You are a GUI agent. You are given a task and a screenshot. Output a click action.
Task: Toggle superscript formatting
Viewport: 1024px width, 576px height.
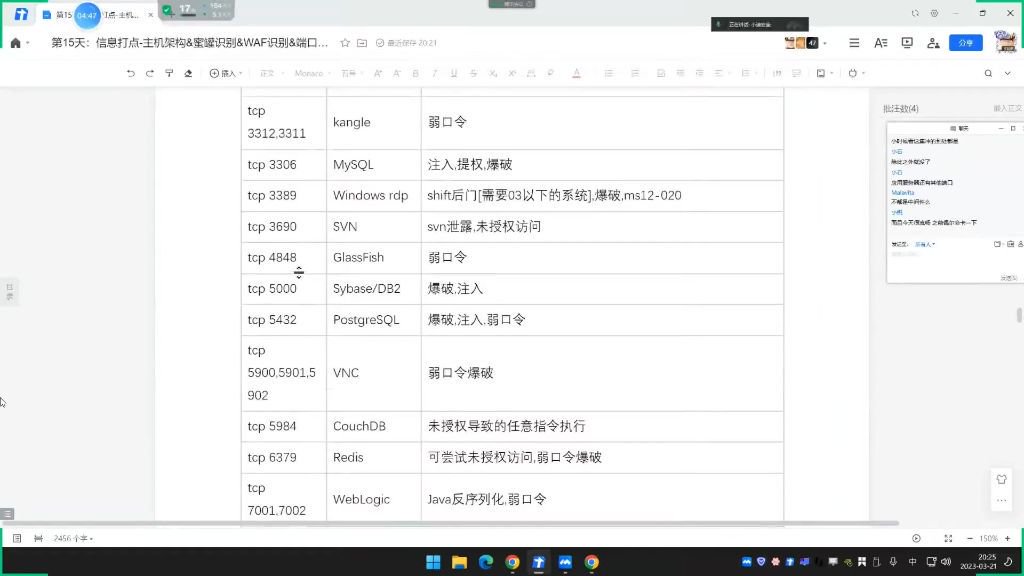pos(512,73)
